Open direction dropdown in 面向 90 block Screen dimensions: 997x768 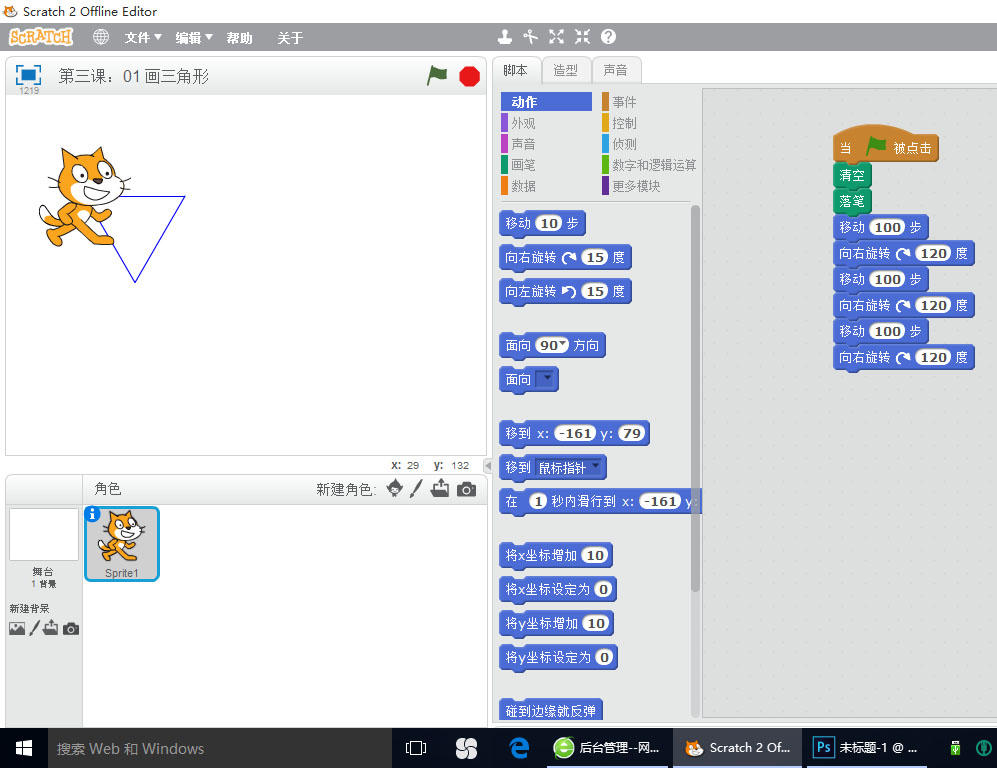[563, 344]
